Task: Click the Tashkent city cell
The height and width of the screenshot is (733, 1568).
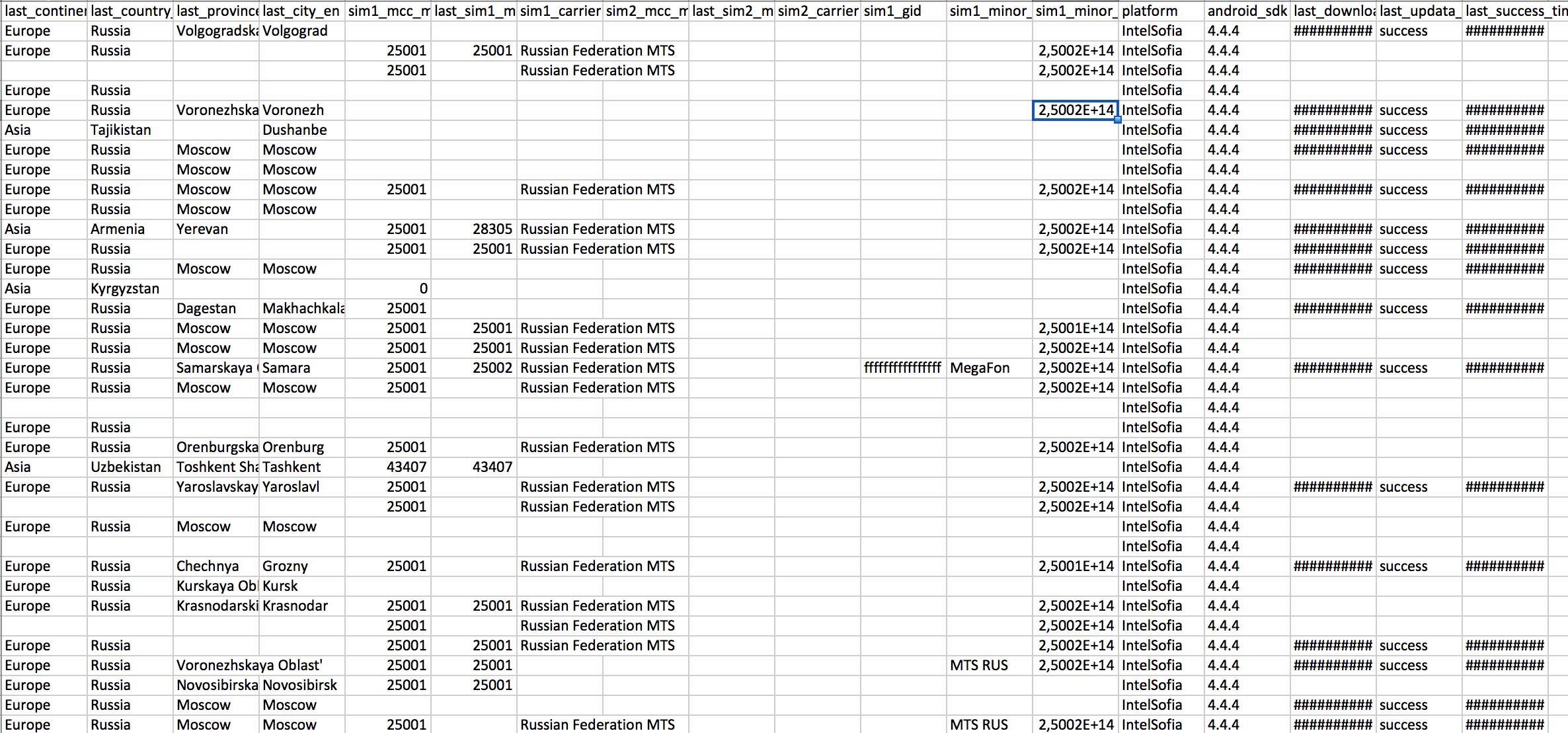Action: pyautogui.click(x=302, y=467)
